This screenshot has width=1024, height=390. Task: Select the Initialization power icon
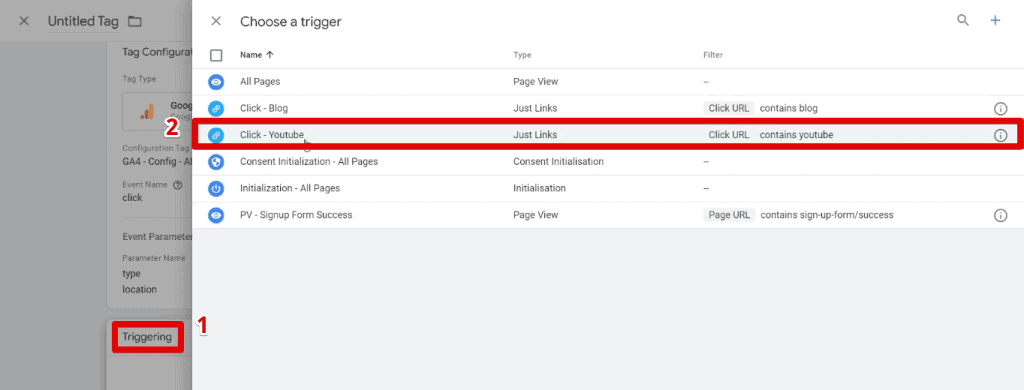point(216,188)
